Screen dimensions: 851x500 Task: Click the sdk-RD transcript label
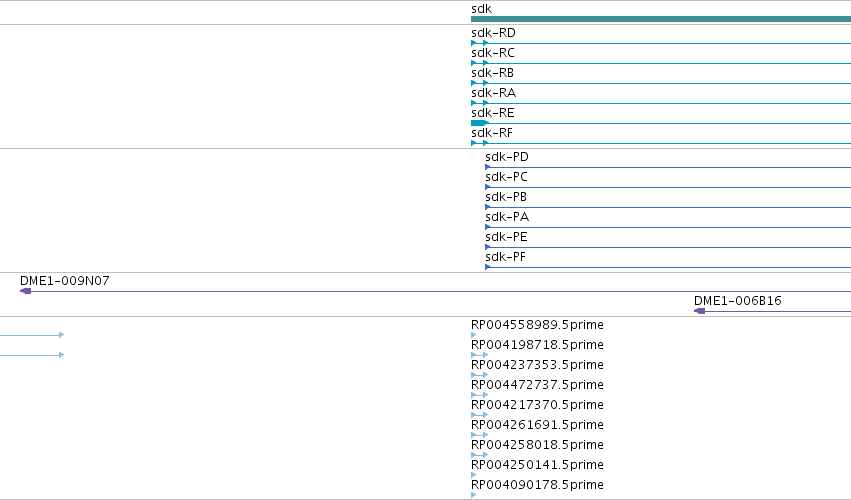coord(493,33)
